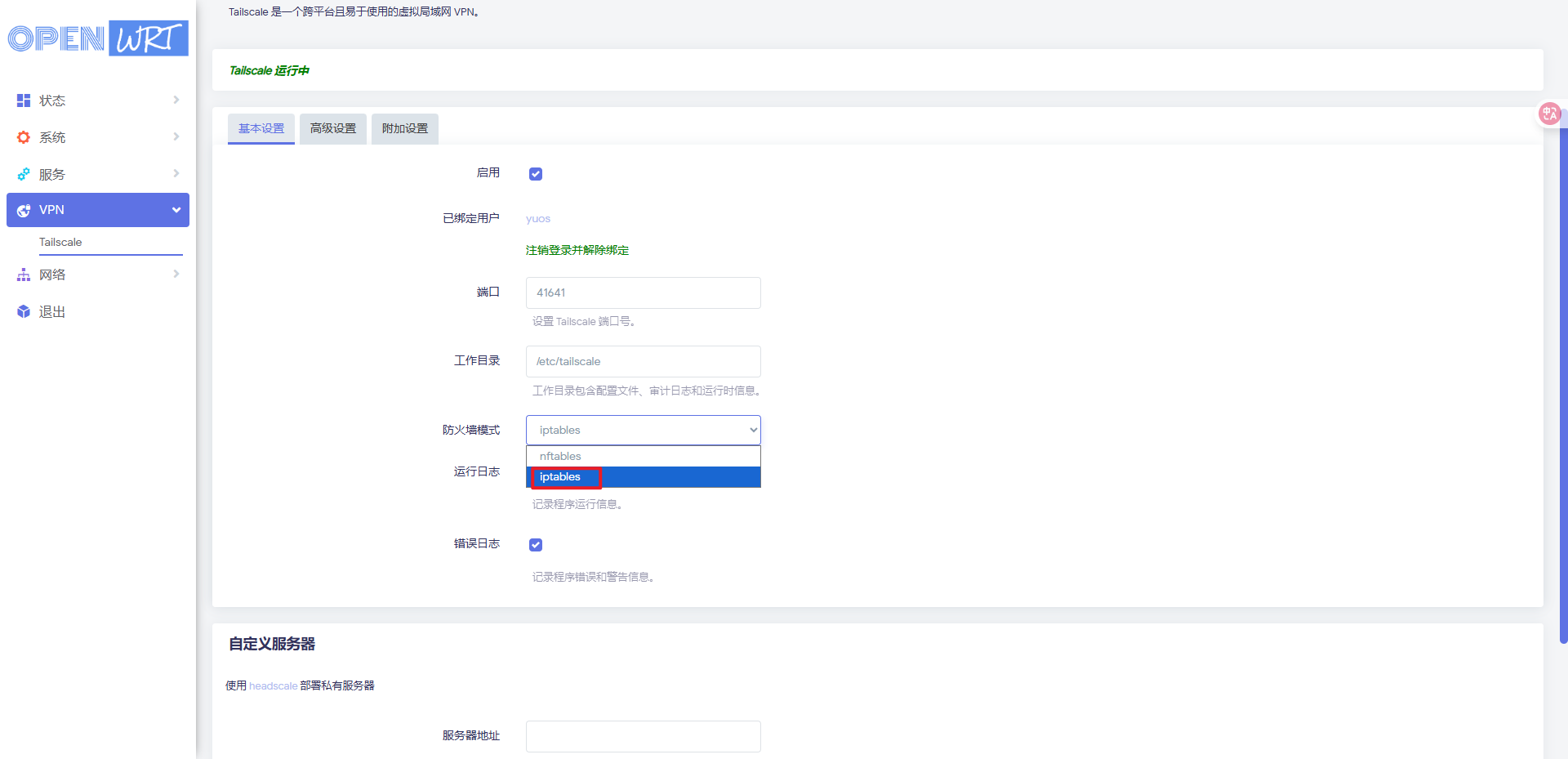This screenshot has height=759, width=1568.
Task: Click the Network topology icon
Action: tap(24, 275)
